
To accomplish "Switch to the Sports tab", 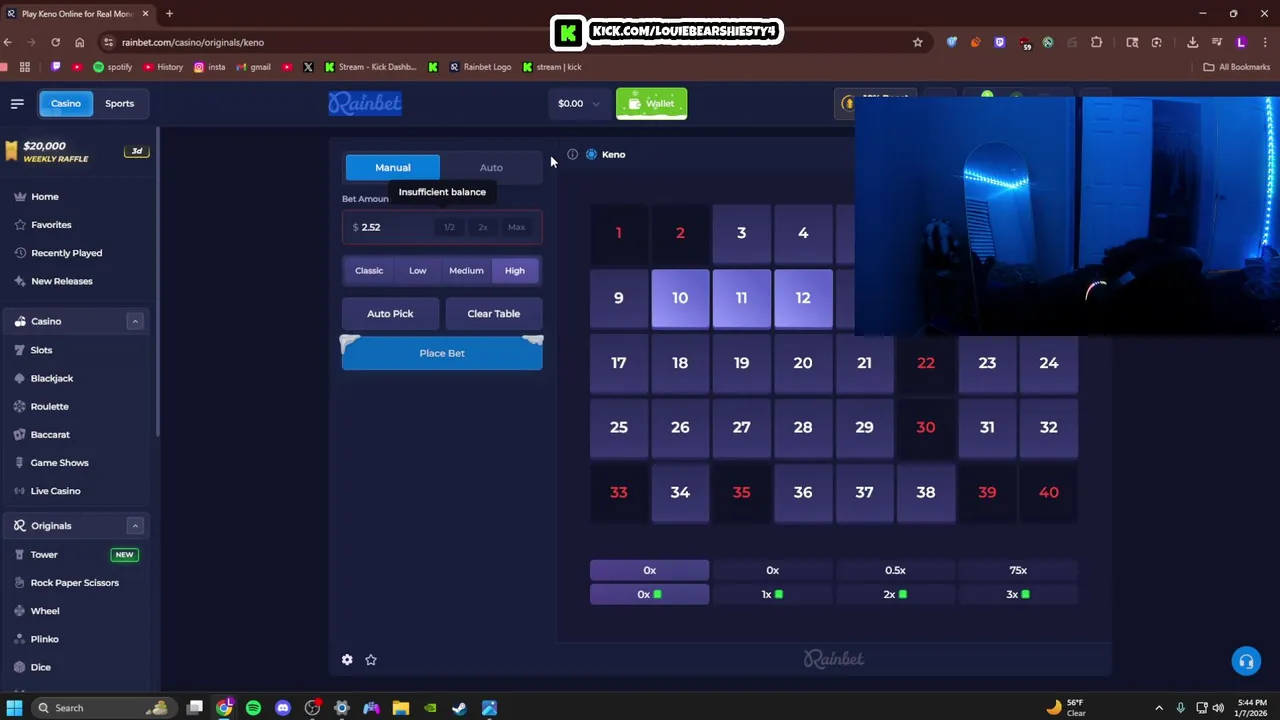I will (119, 103).
